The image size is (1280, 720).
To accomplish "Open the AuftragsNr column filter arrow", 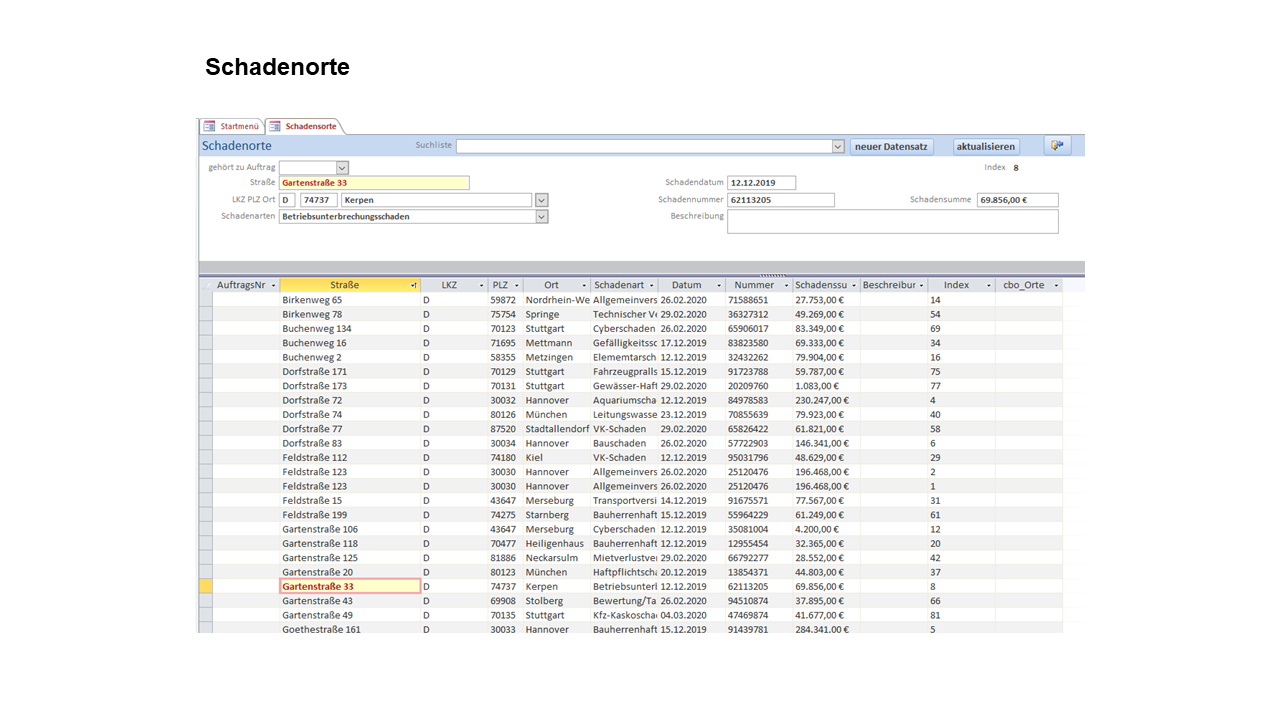I will click(273, 286).
